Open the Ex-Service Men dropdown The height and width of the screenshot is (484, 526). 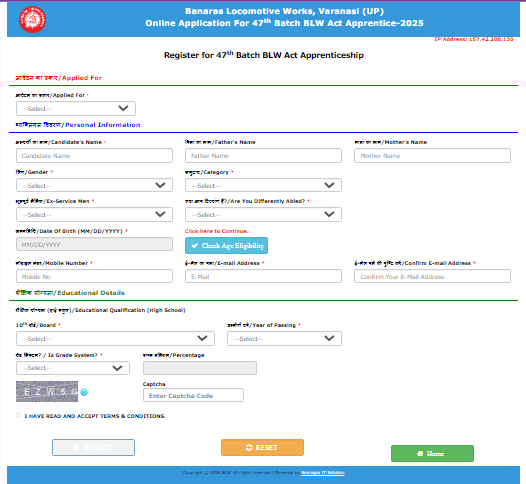click(x=94, y=214)
